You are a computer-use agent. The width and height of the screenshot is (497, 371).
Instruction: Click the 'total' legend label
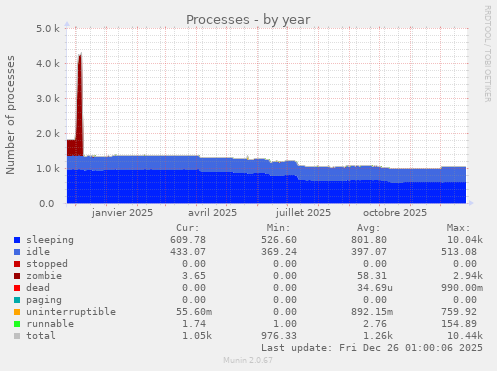(41, 336)
